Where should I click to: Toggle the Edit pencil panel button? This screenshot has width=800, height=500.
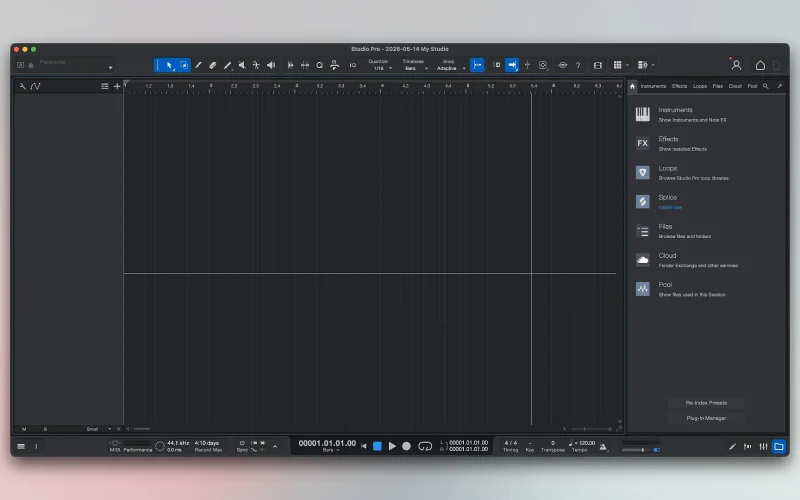pyautogui.click(x=733, y=446)
